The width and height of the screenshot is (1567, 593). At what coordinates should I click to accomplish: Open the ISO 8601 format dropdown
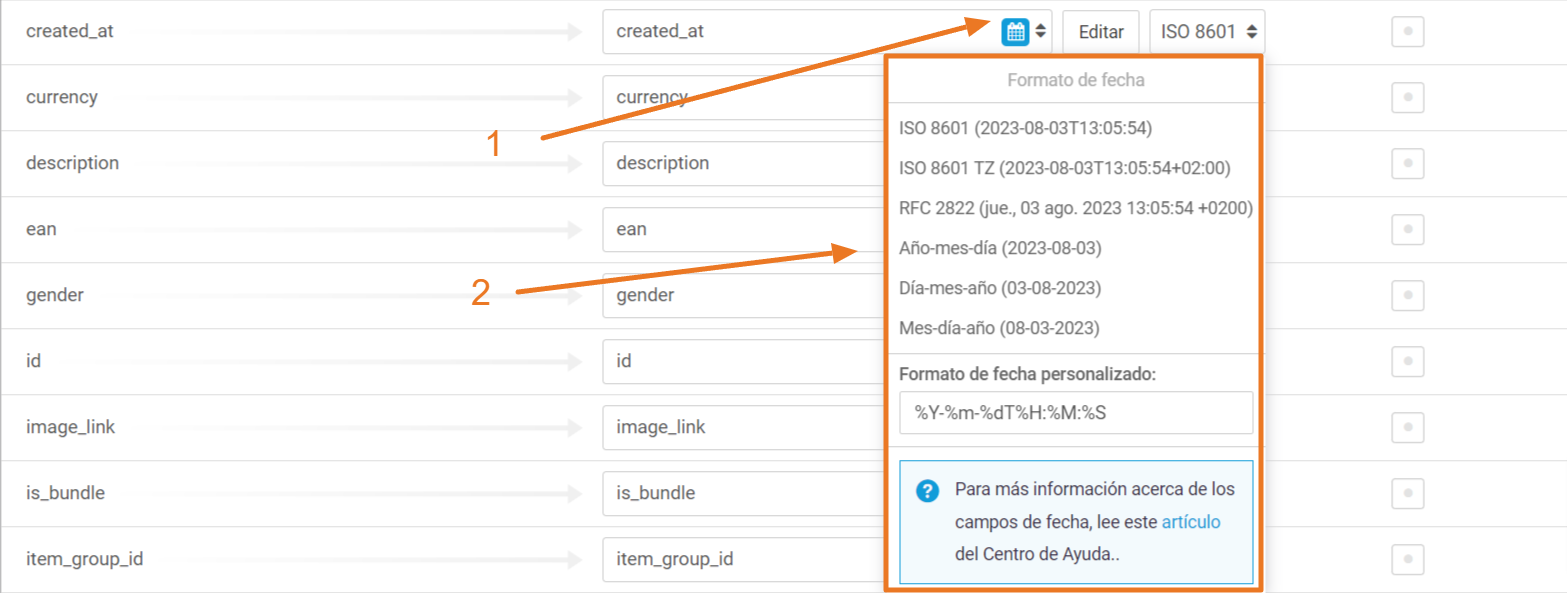click(x=1207, y=32)
